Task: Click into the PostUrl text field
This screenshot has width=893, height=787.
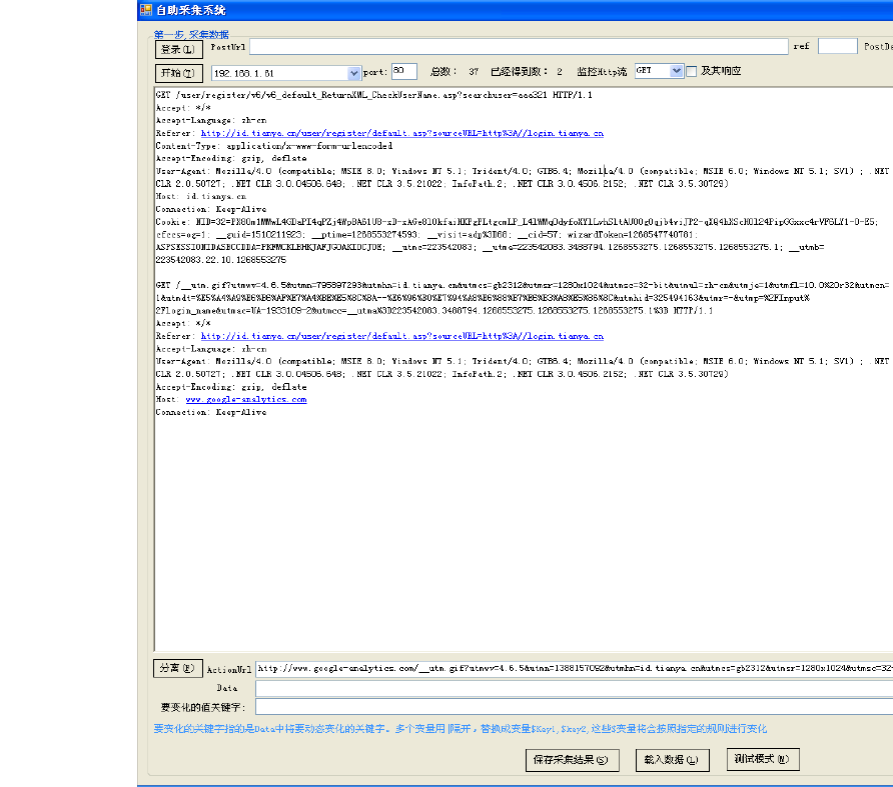Action: pos(518,47)
